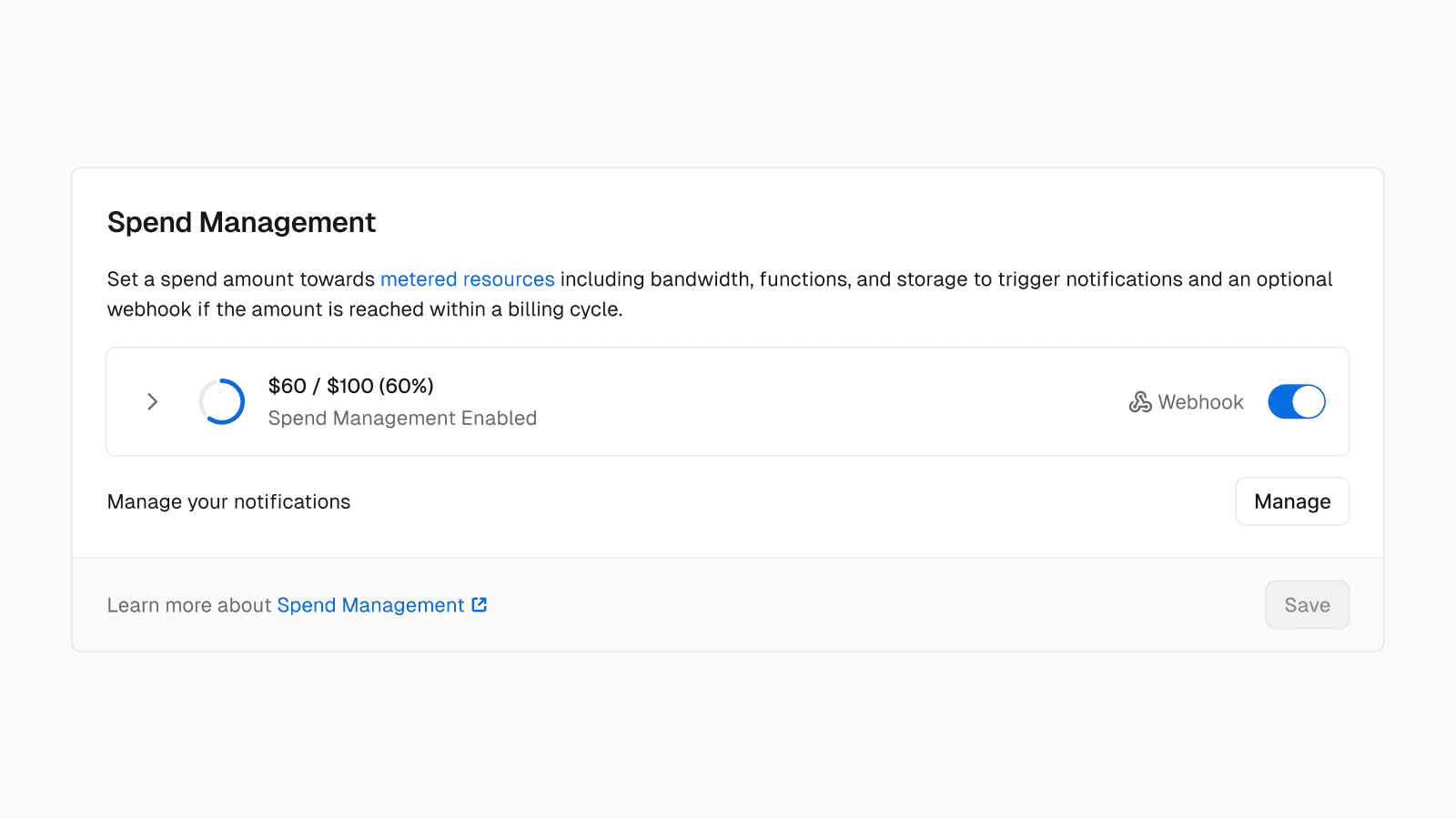Expand the spend amount row chevron
1456x819 pixels.
153,401
